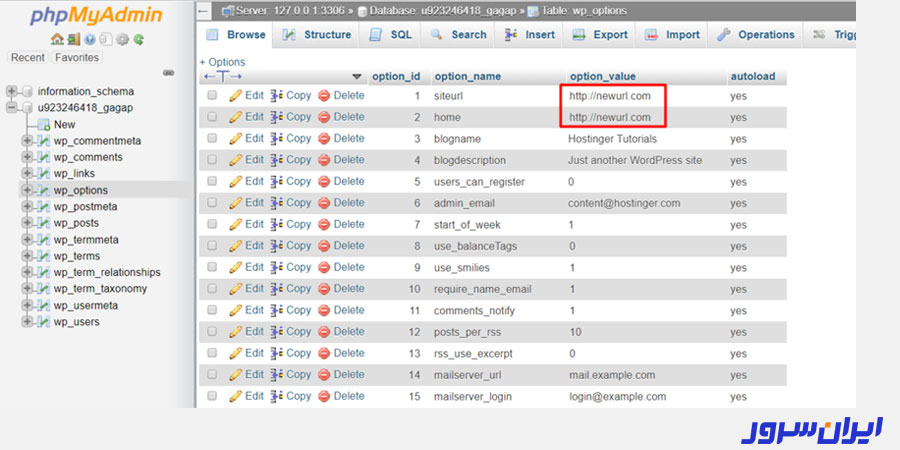Tick the checkbox for the comments_notify row

tap(212, 310)
